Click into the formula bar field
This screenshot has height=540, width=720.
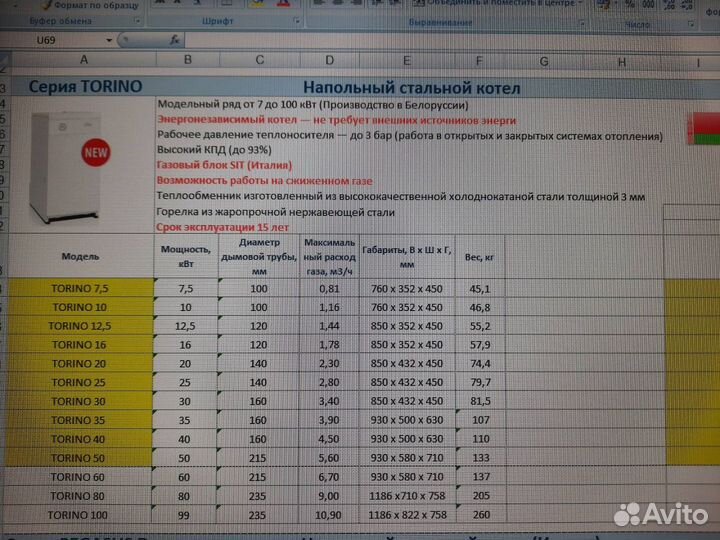point(450,41)
